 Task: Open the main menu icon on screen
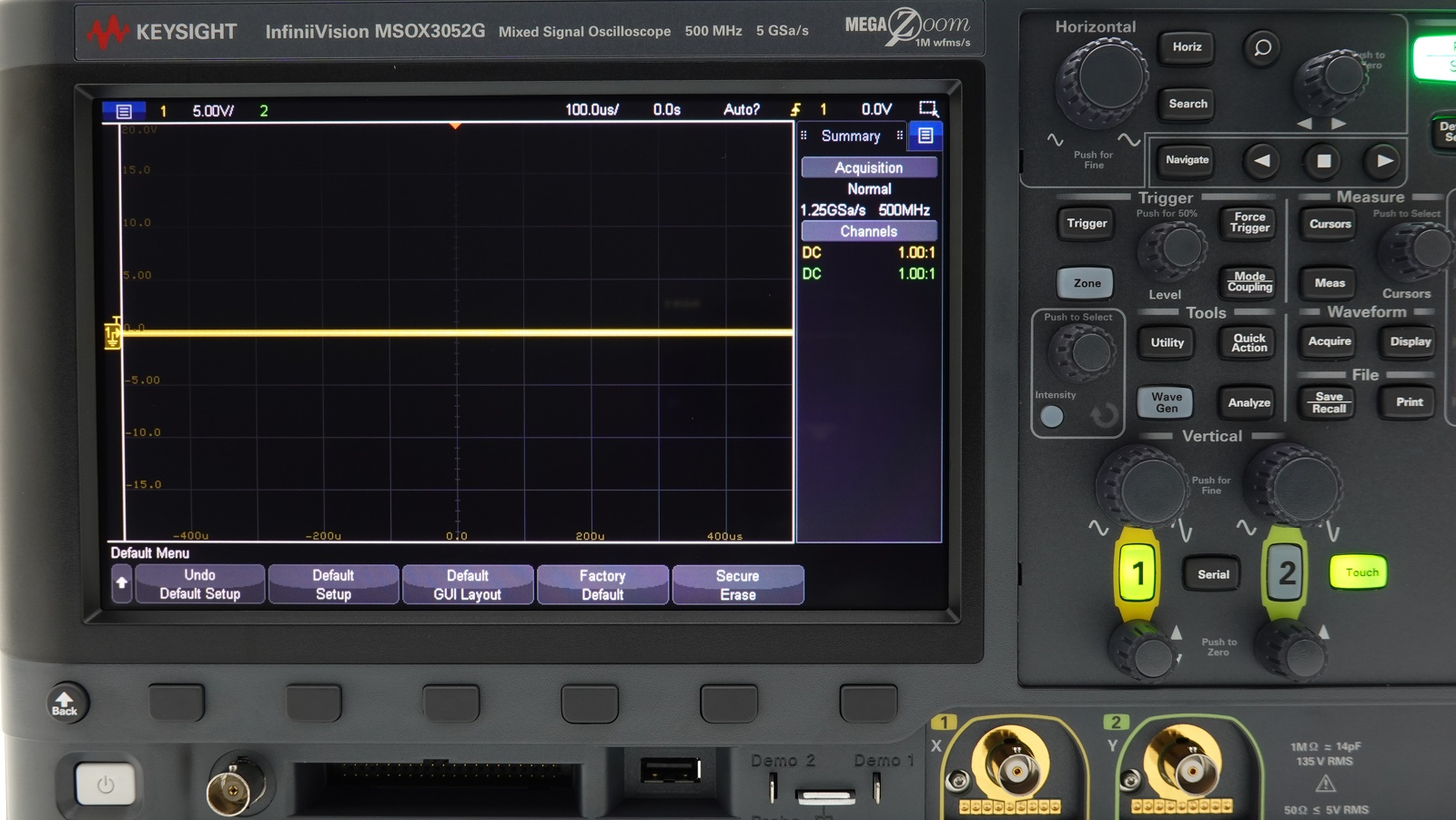coord(124,111)
